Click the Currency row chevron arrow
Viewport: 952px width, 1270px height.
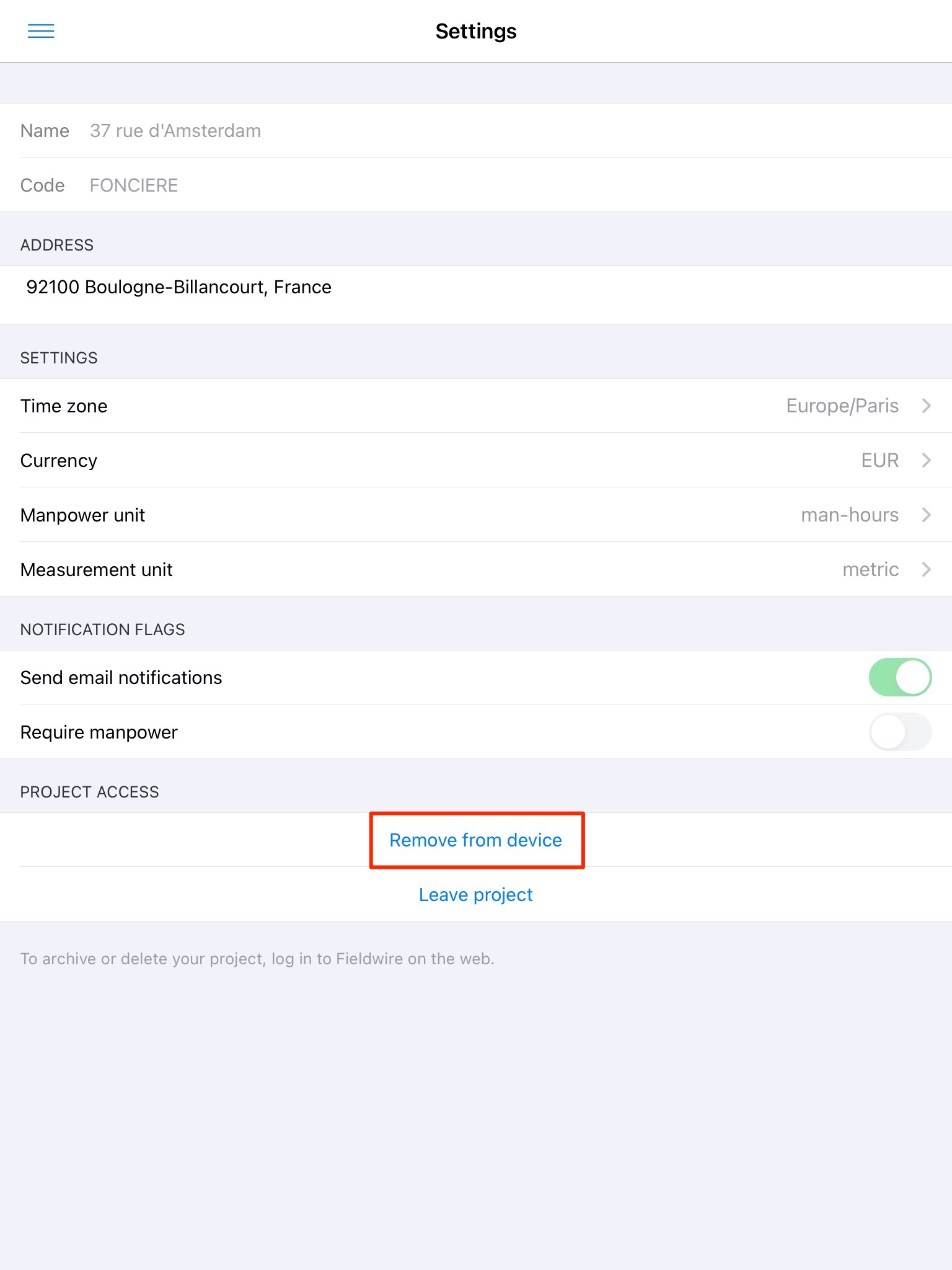point(926,461)
